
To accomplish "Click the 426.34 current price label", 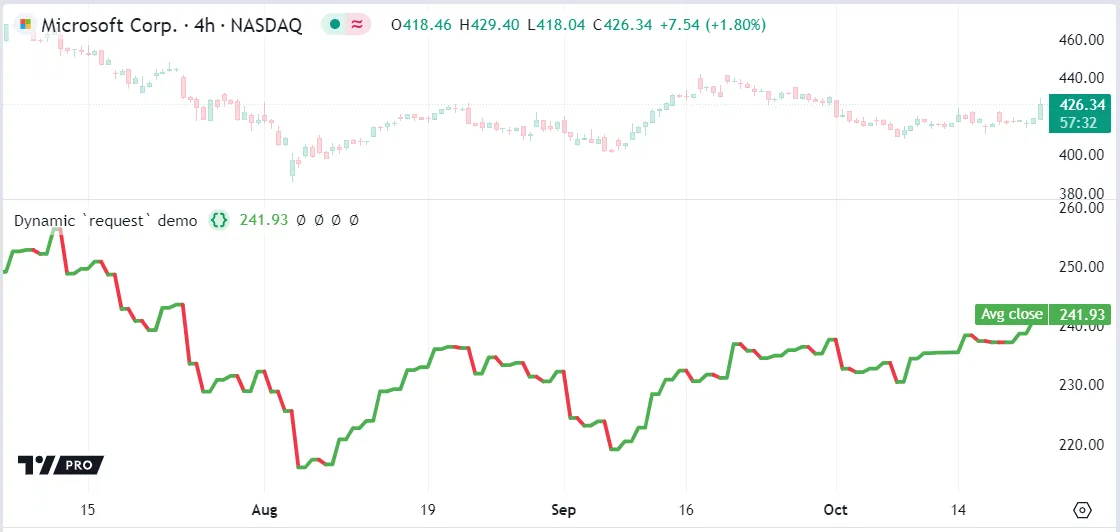I will pos(1082,105).
